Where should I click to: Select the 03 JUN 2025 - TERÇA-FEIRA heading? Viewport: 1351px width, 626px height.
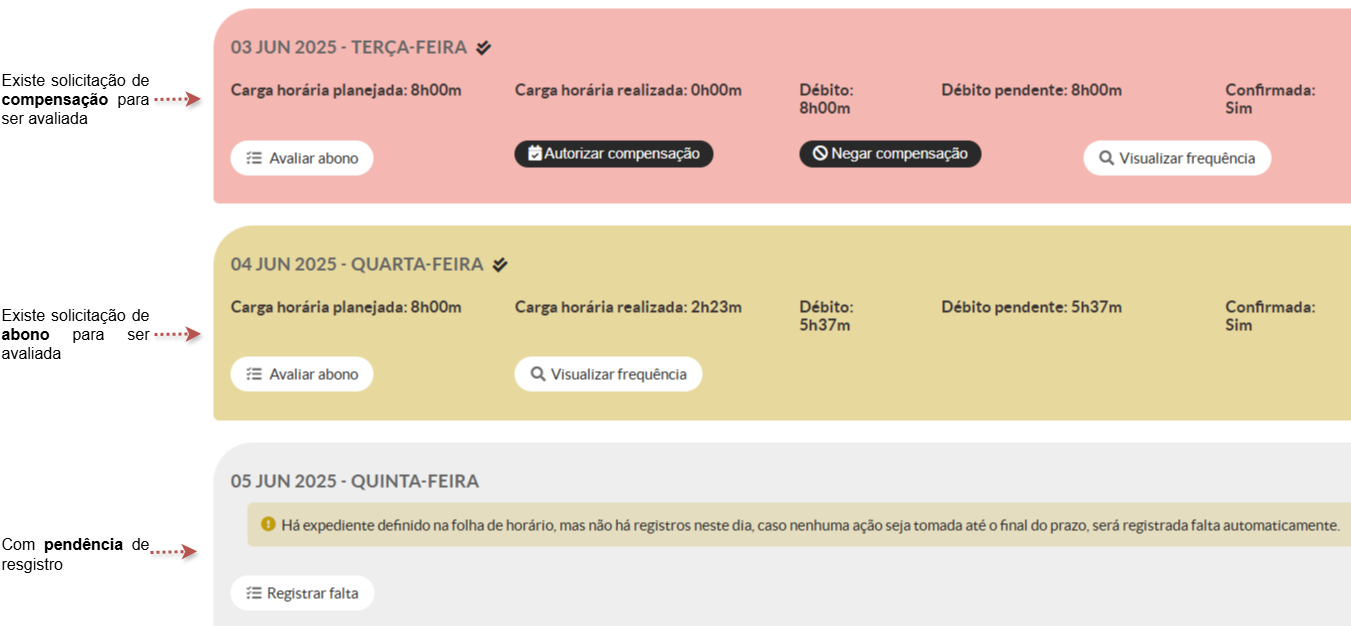349,47
